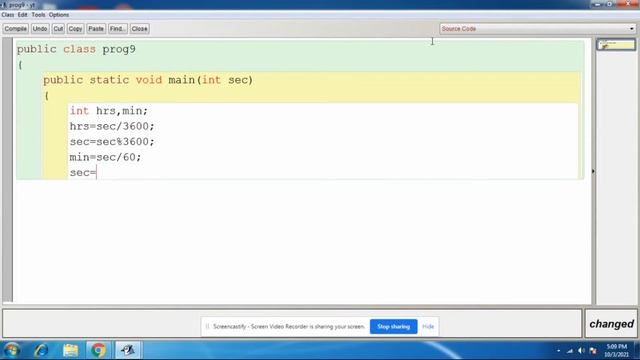Place cursor at end of 'sec='

point(96,173)
